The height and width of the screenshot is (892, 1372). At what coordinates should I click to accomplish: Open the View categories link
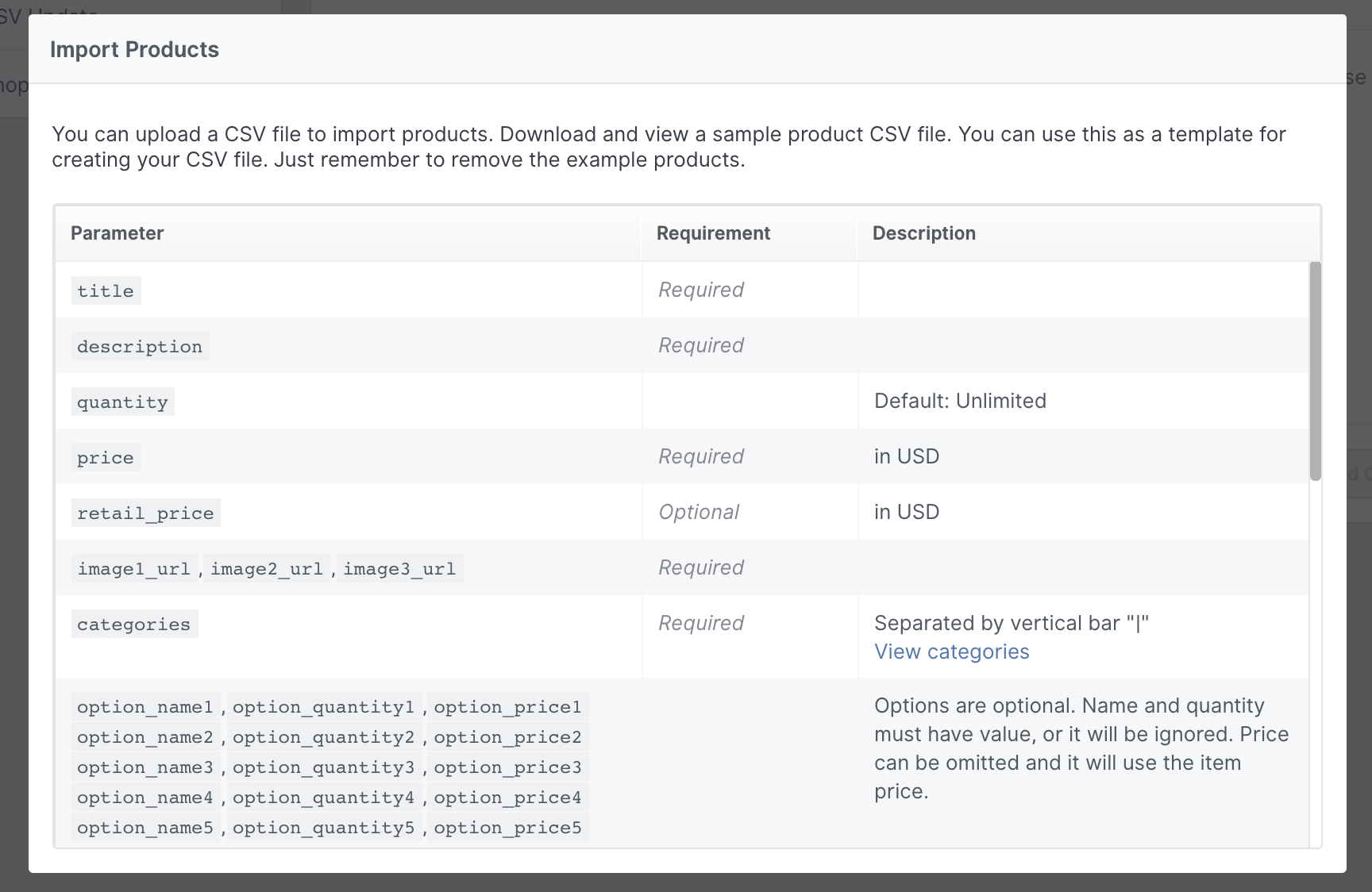[x=951, y=652]
